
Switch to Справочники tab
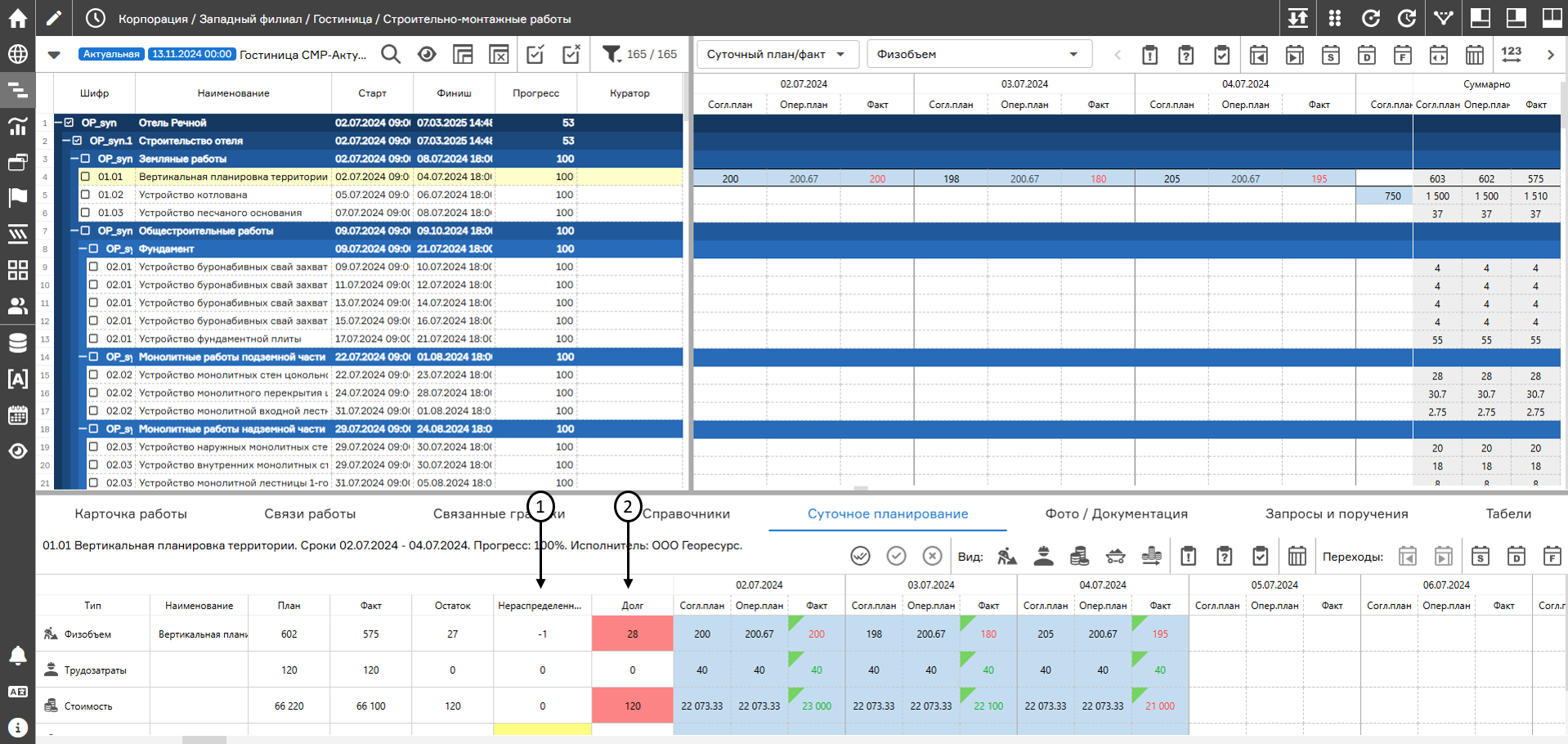click(x=686, y=513)
